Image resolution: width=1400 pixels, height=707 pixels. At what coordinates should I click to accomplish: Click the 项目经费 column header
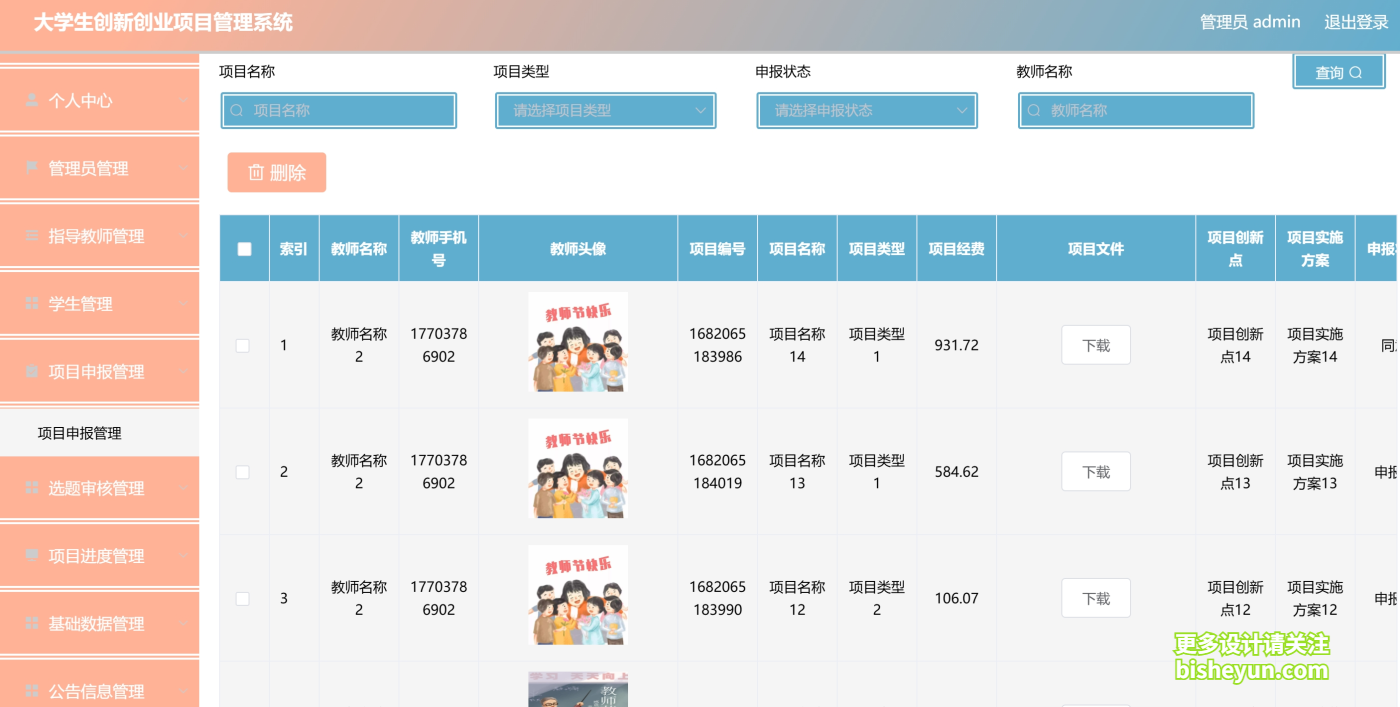pyautogui.click(x=957, y=249)
